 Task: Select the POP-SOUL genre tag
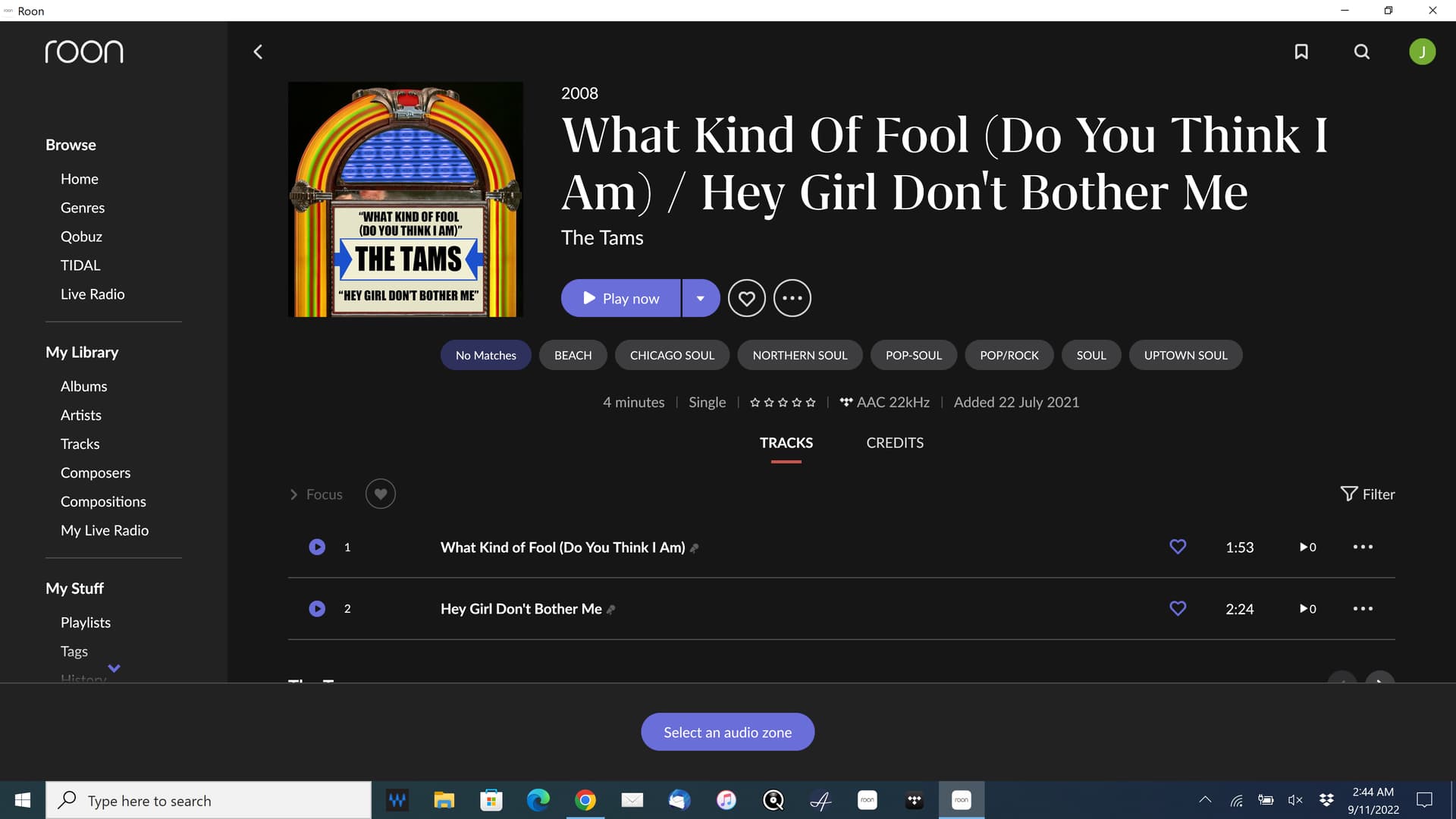point(913,355)
